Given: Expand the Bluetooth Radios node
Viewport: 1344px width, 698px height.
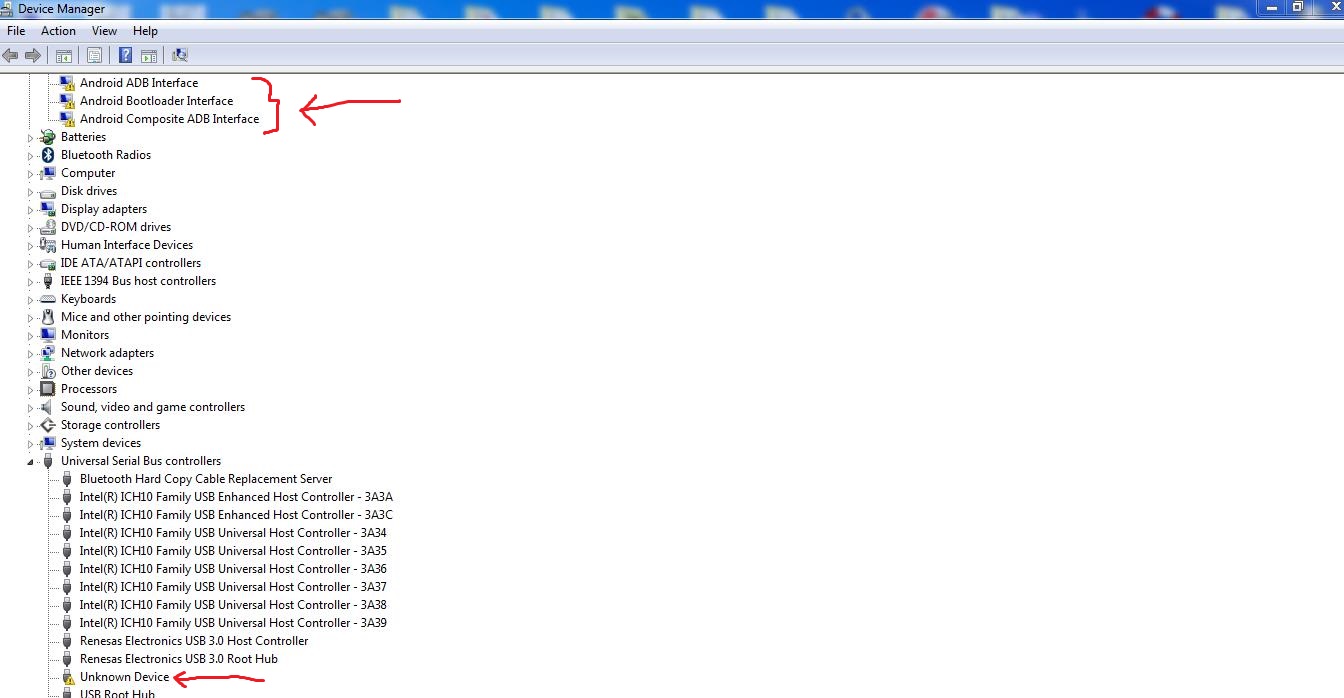Looking at the screenshot, I should coord(30,155).
